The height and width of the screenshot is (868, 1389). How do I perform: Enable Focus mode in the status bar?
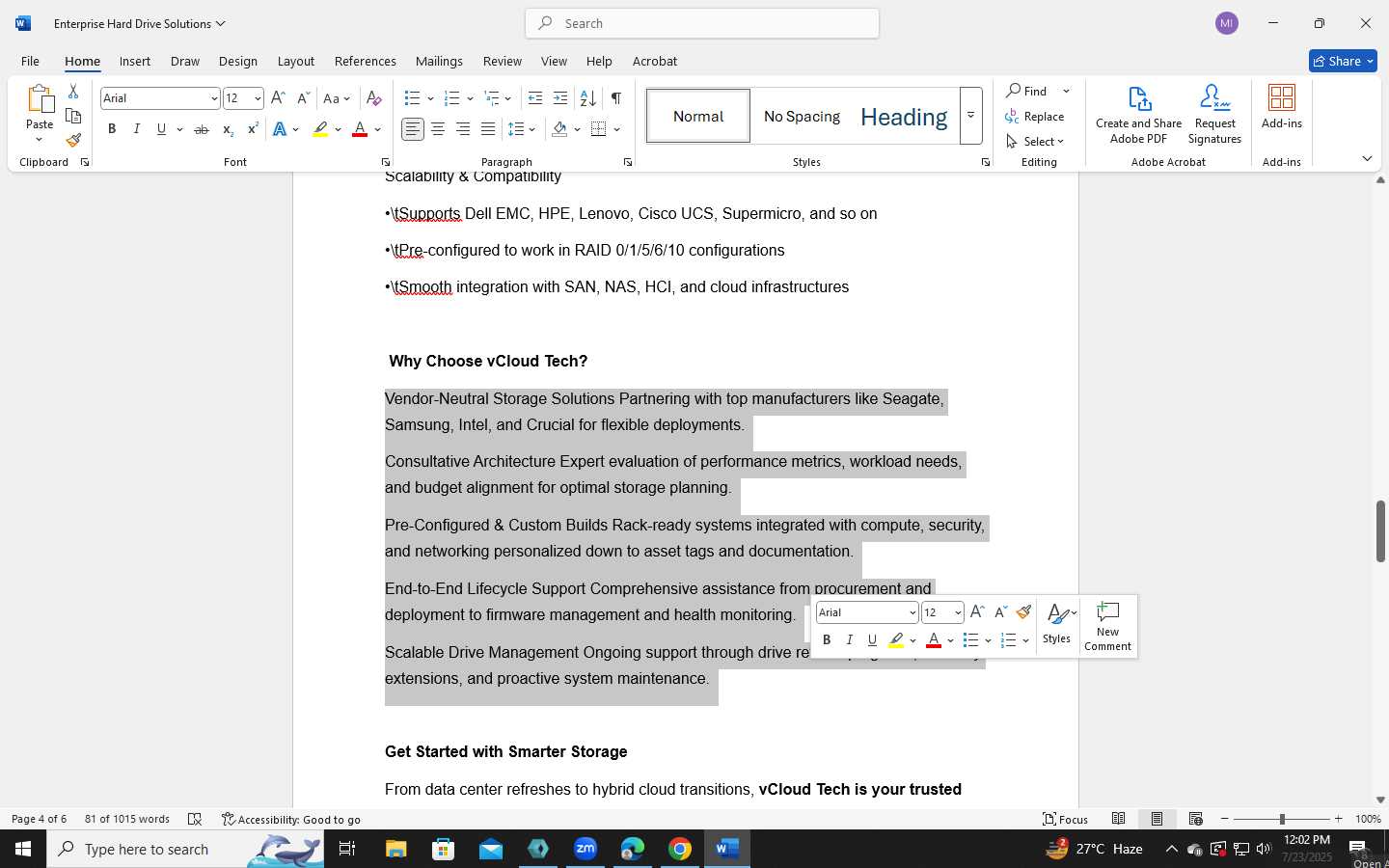[1066, 819]
